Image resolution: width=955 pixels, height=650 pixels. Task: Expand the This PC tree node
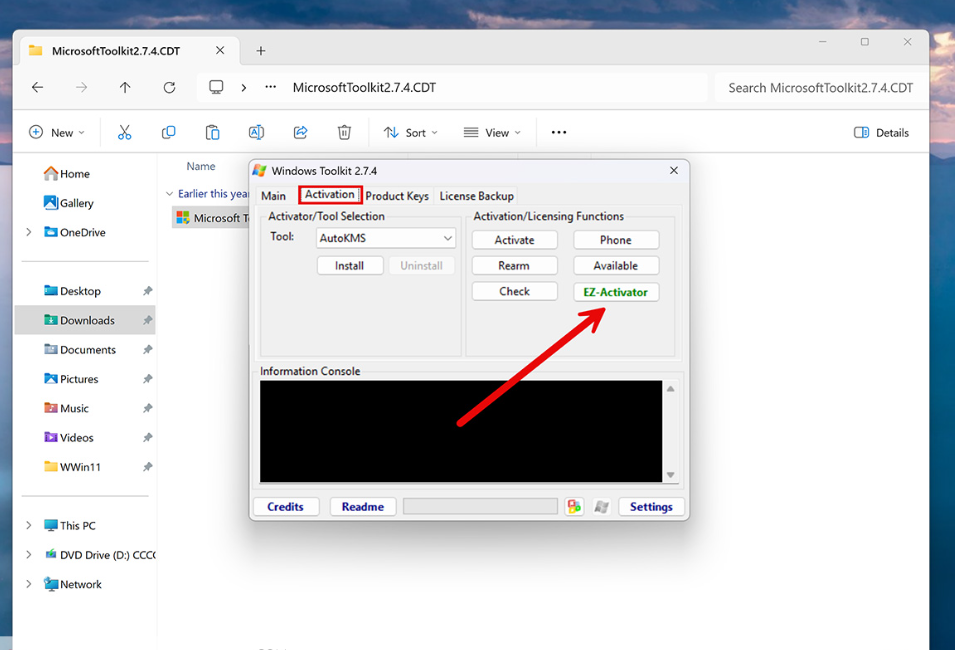(x=28, y=526)
